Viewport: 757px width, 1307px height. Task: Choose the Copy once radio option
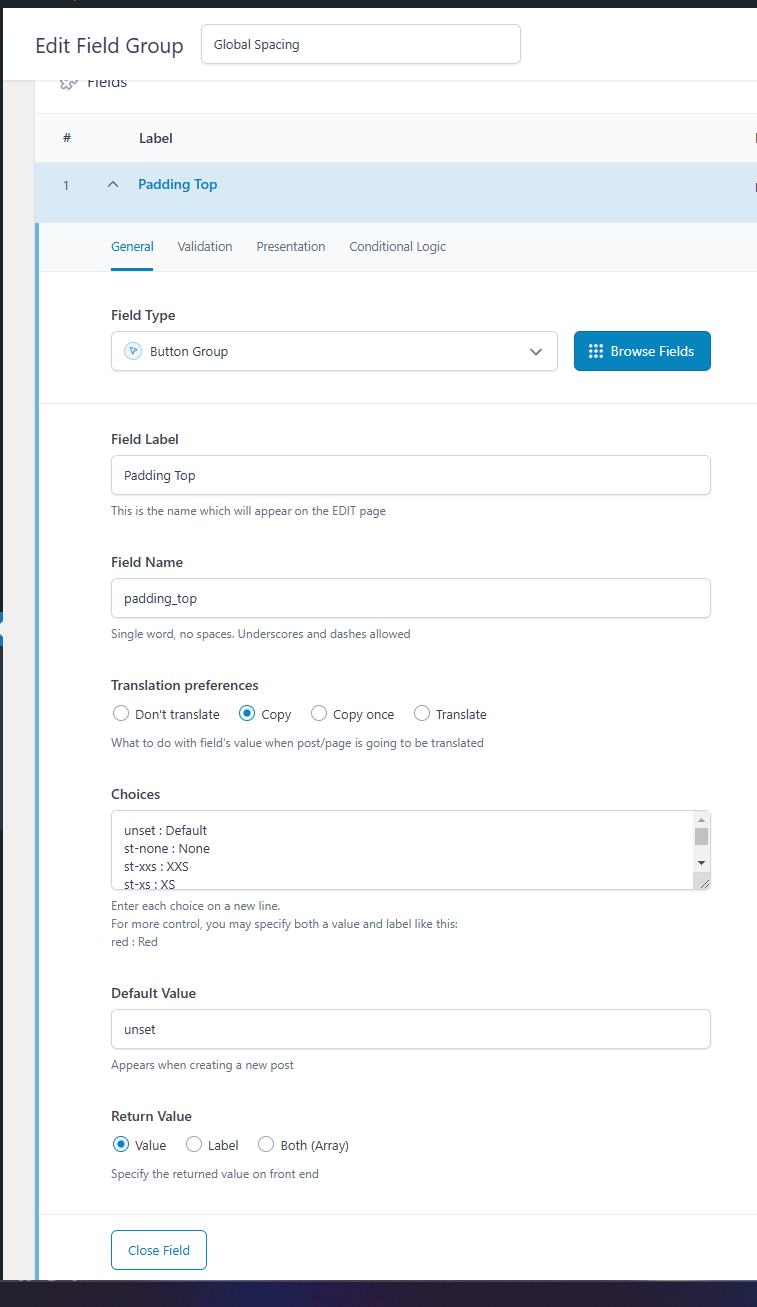[x=319, y=714]
